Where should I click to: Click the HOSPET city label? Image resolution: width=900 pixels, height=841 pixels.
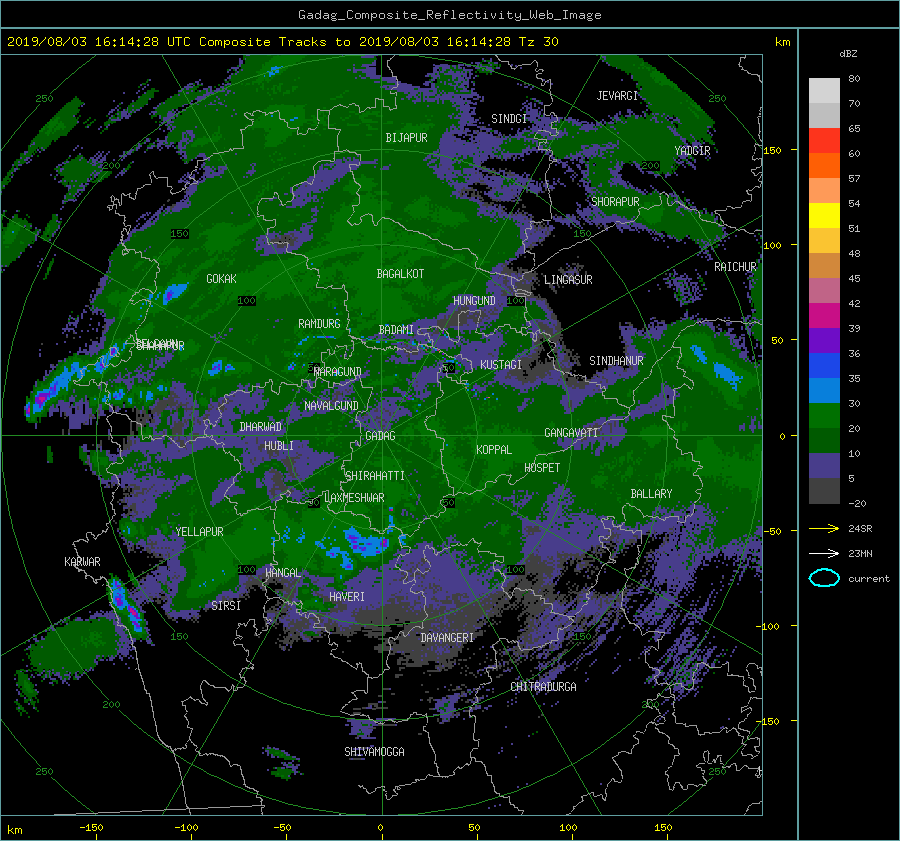[x=542, y=468]
